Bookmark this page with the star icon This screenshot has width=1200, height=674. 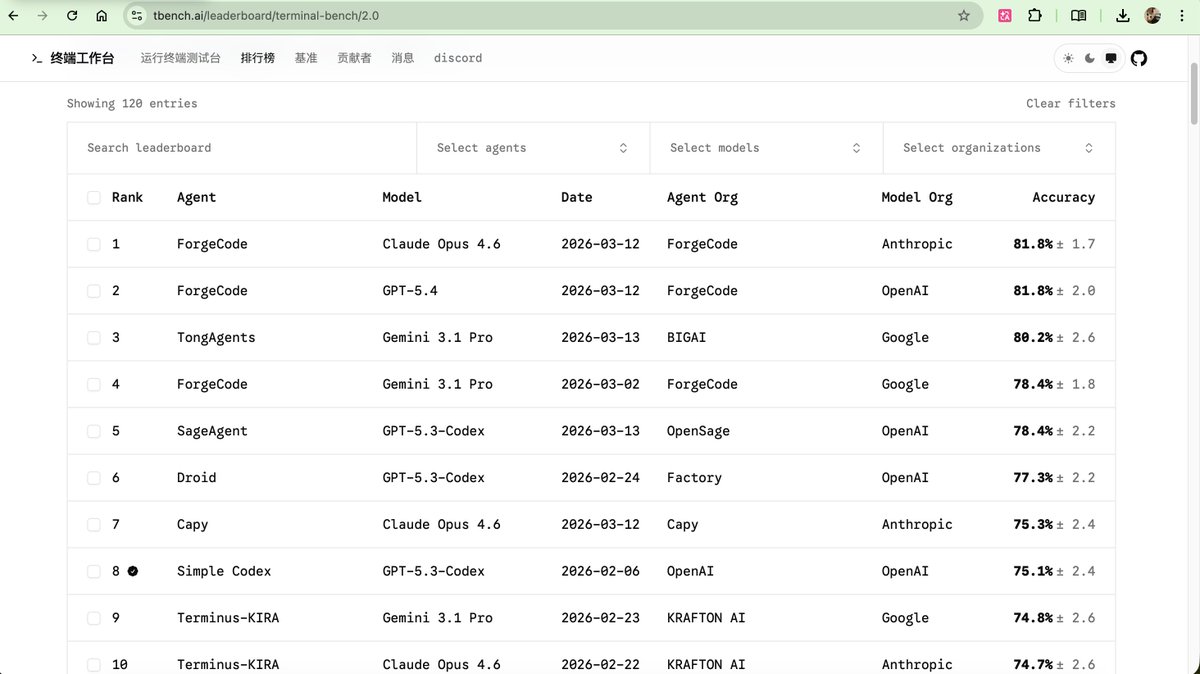pos(964,16)
